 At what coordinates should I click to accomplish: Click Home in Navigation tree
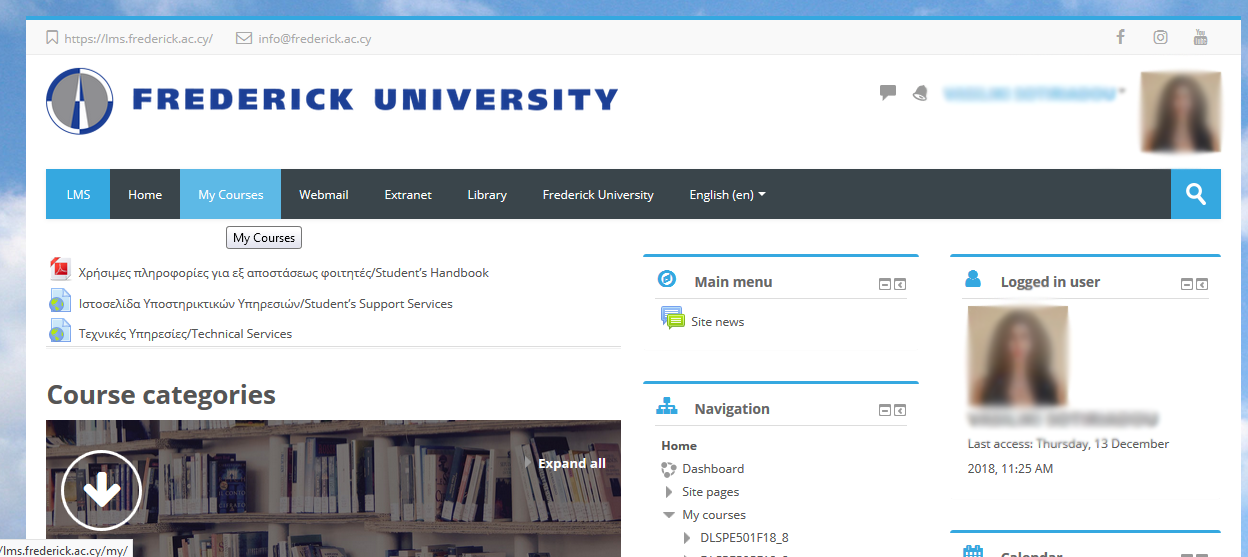click(x=679, y=445)
